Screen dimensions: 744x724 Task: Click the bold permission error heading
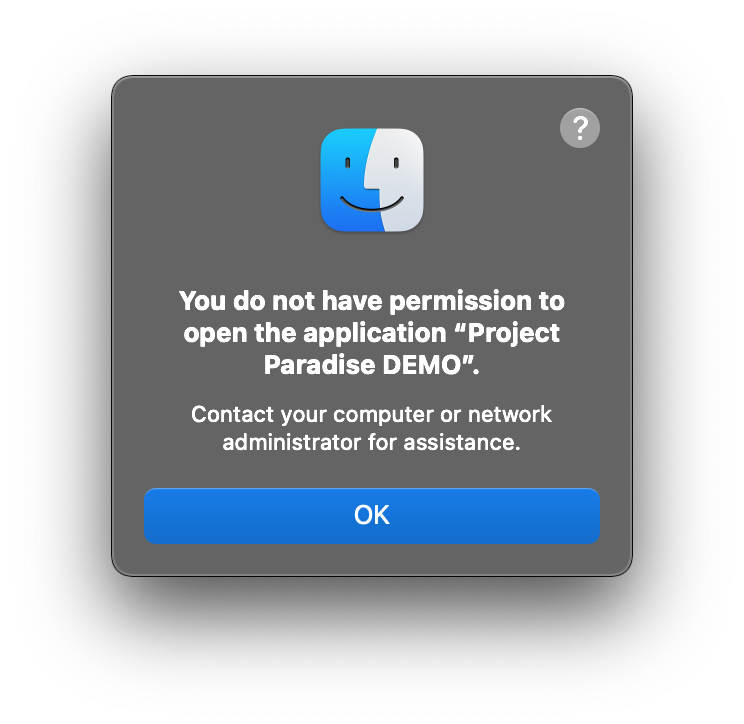tap(372, 333)
